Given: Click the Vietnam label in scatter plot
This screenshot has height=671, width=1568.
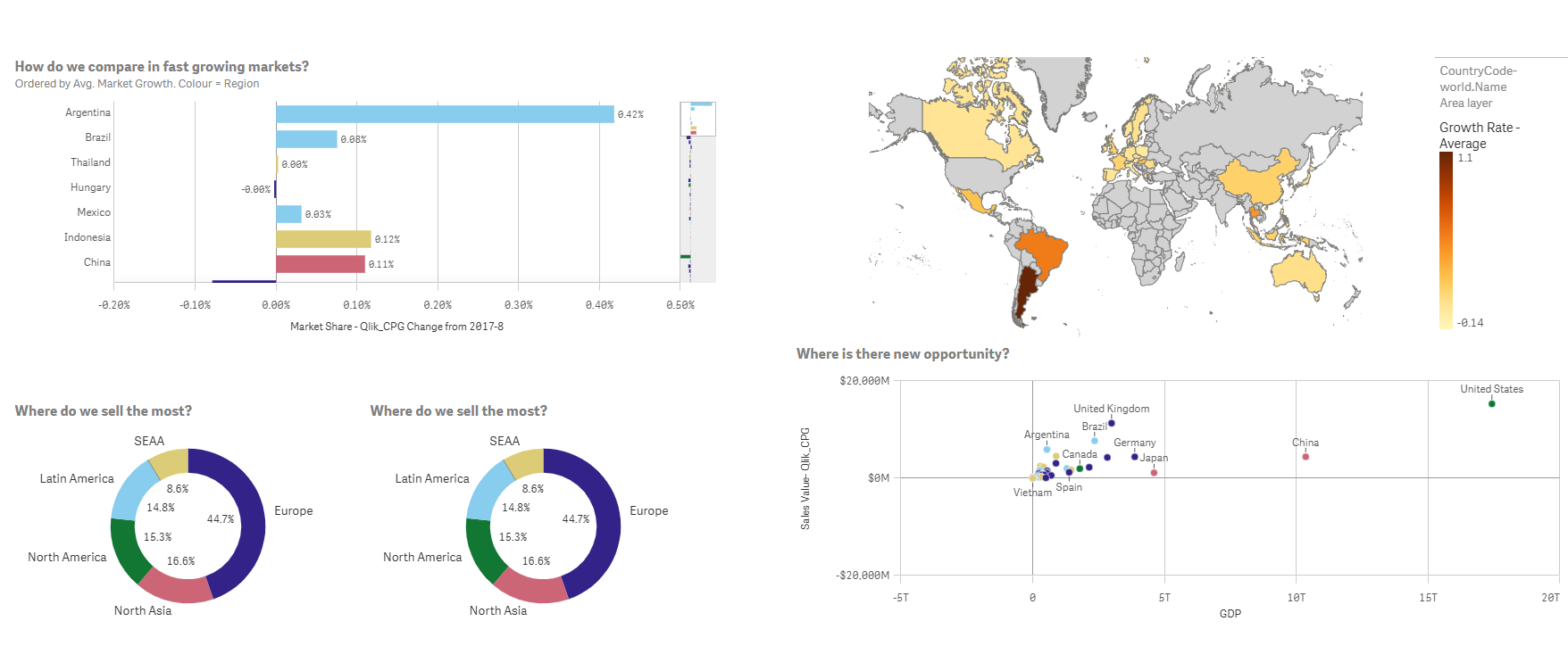Looking at the screenshot, I should pyautogui.click(x=1032, y=493).
